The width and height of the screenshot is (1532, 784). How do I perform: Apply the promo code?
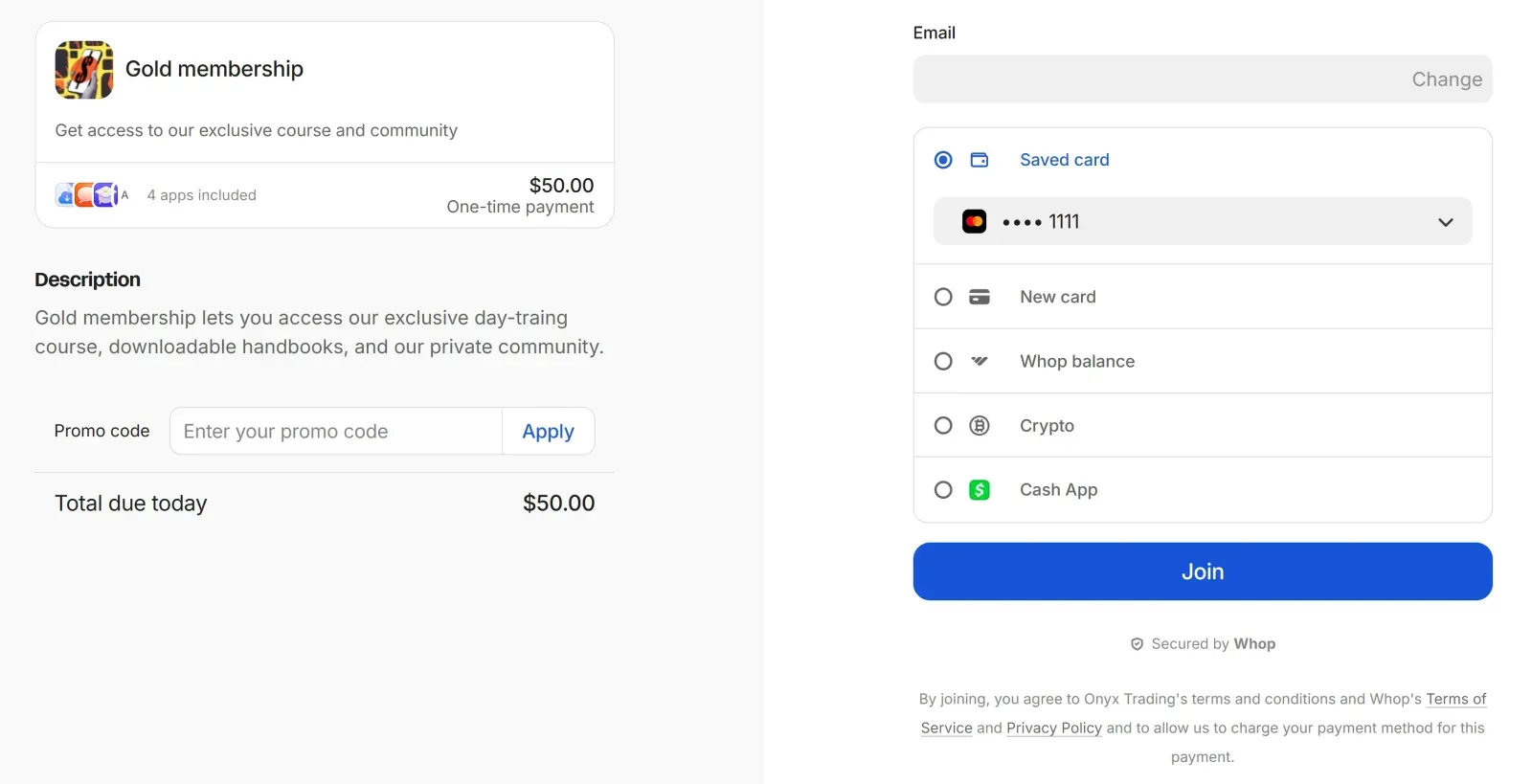pos(548,432)
